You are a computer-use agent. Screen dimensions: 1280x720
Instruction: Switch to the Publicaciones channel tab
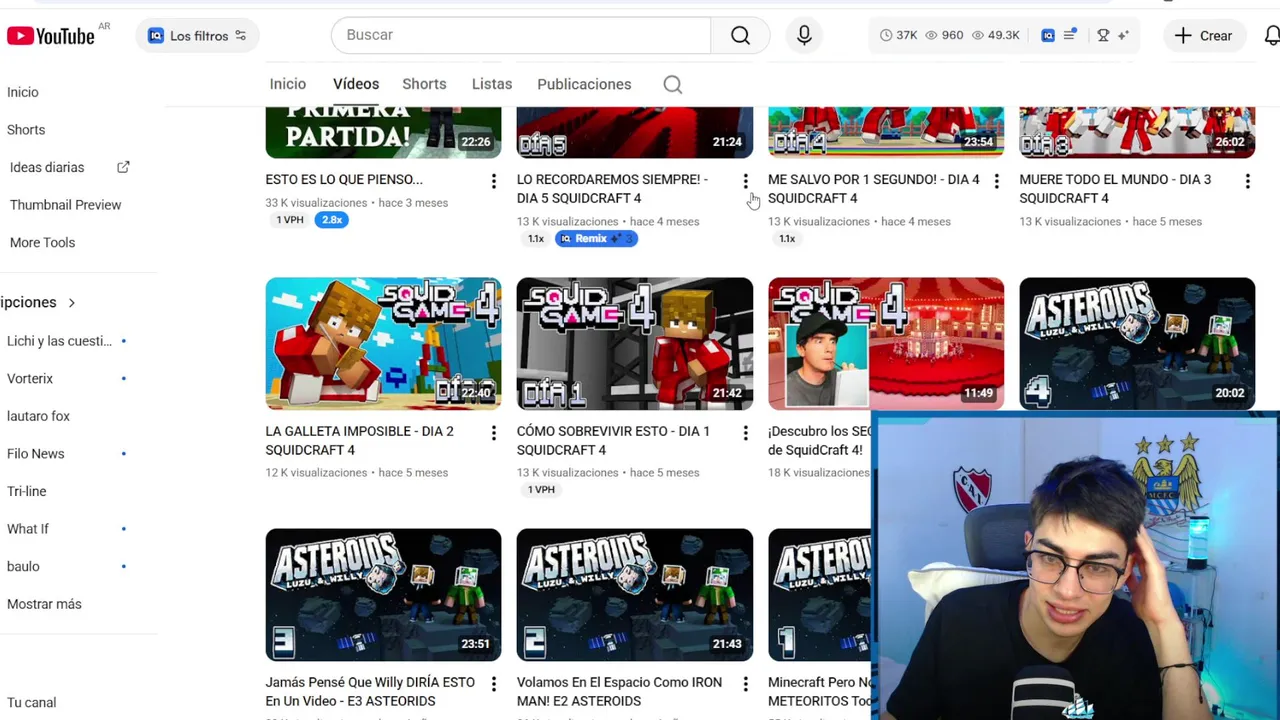point(584,84)
